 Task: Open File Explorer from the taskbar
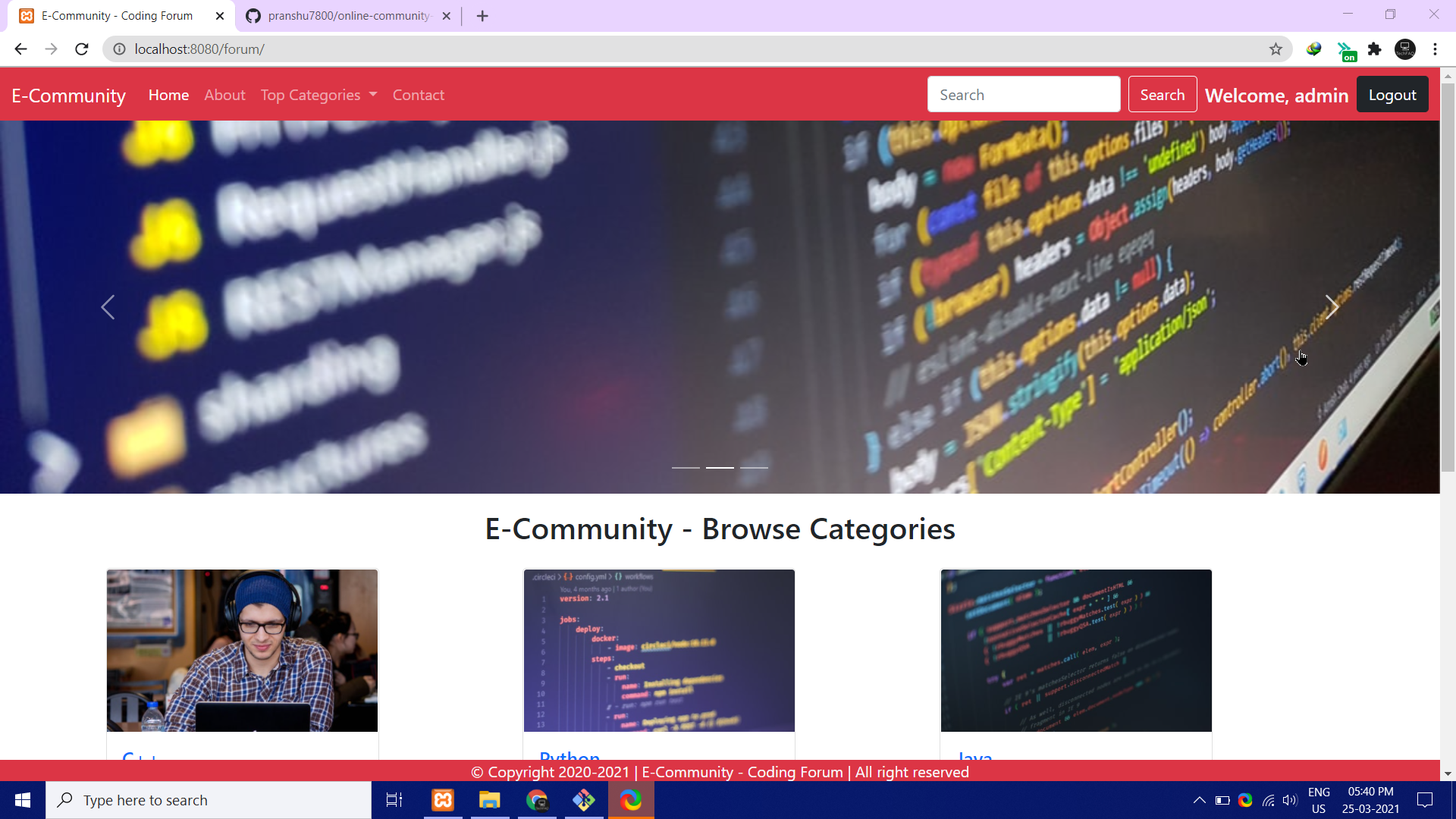(489, 799)
